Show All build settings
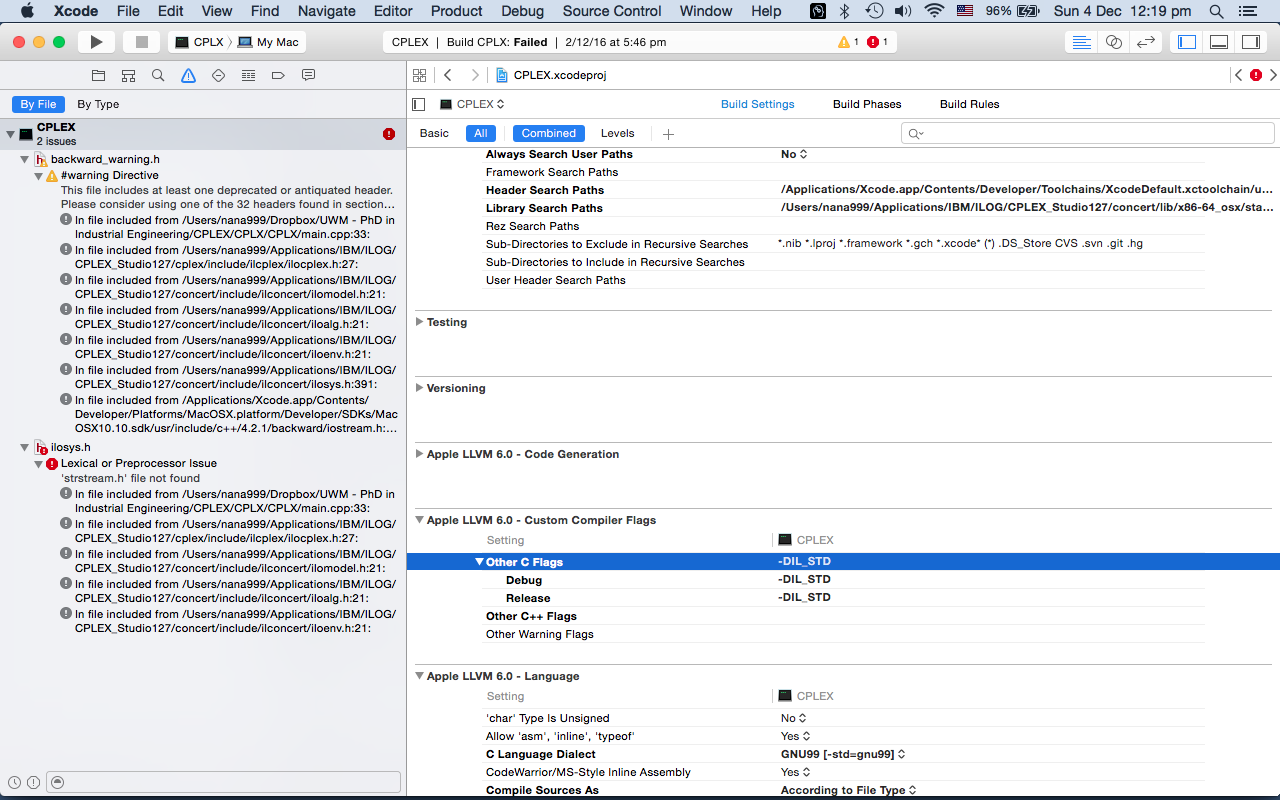 click(x=481, y=133)
